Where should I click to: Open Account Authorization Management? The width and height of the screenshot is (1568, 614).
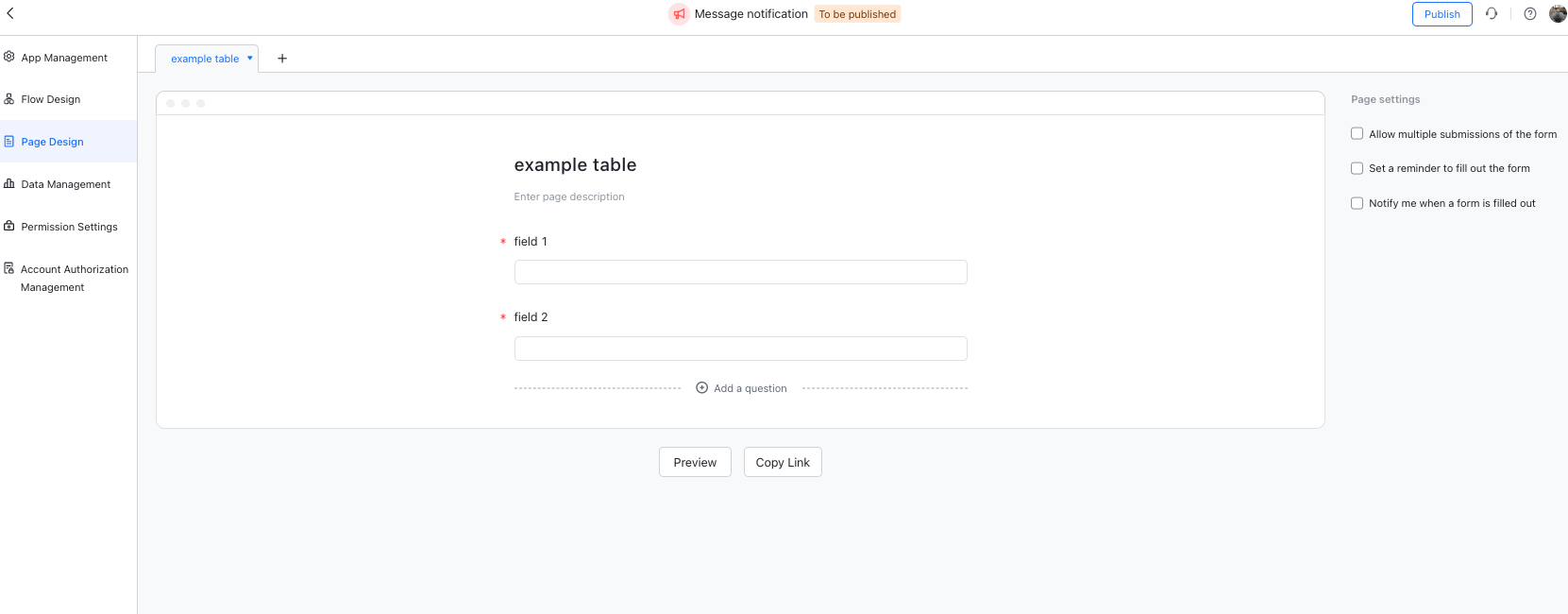[74, 278]
